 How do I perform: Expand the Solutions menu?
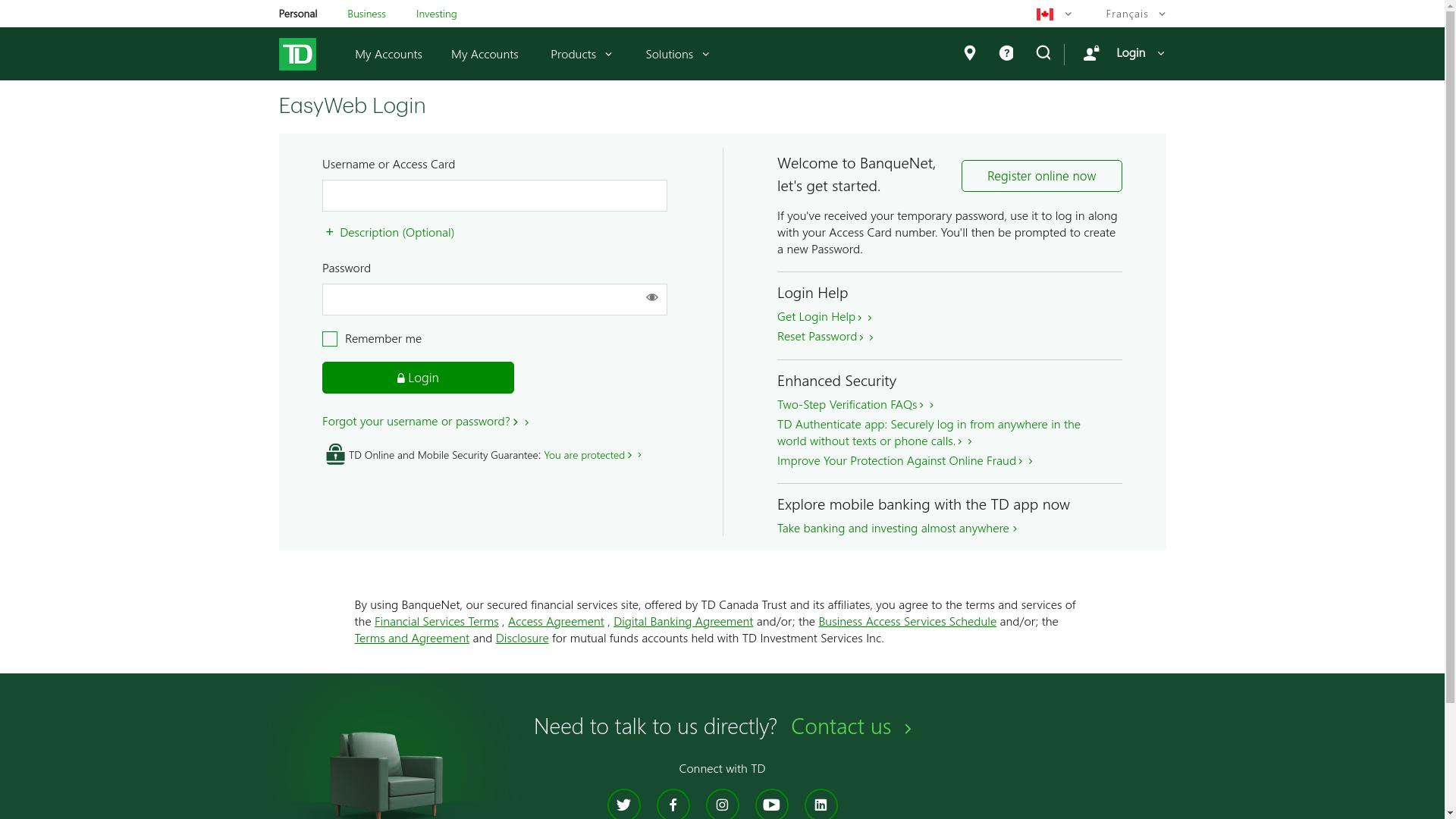[678, 54]
